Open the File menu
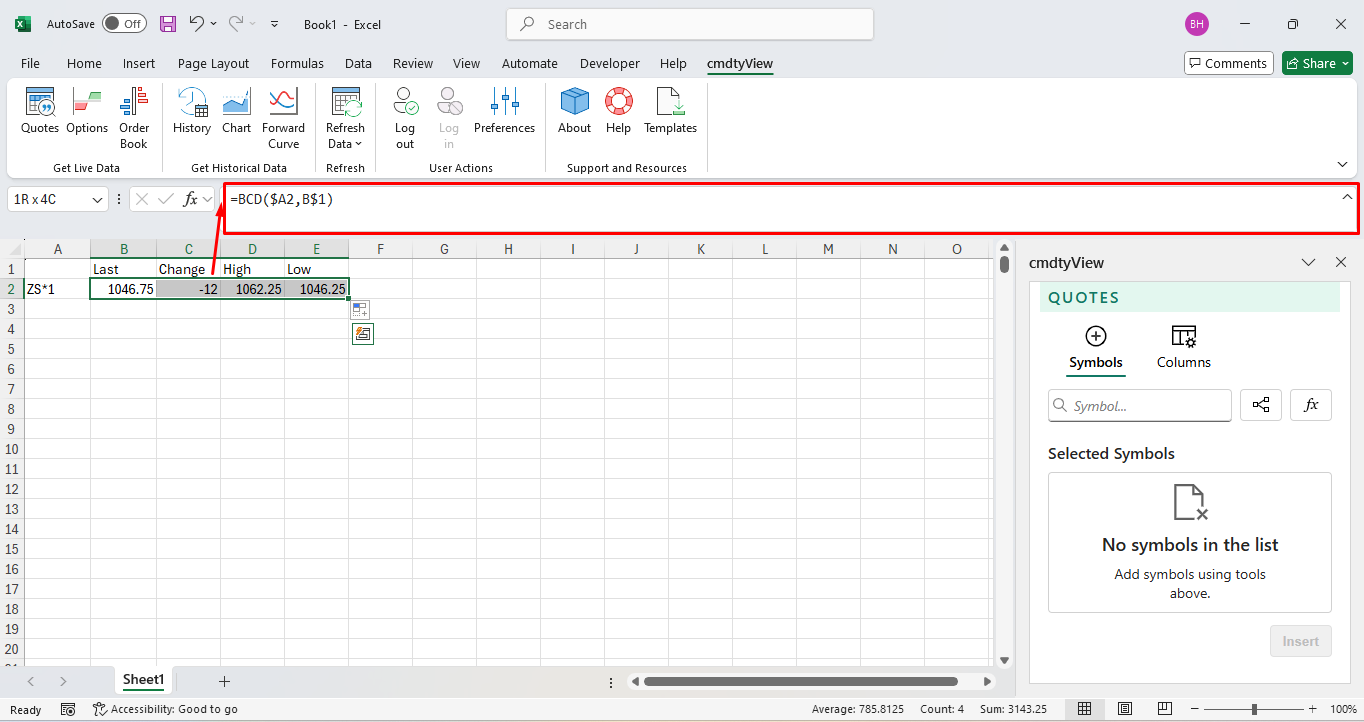This screenshot has height=722, width=1364. click(30, 63)
